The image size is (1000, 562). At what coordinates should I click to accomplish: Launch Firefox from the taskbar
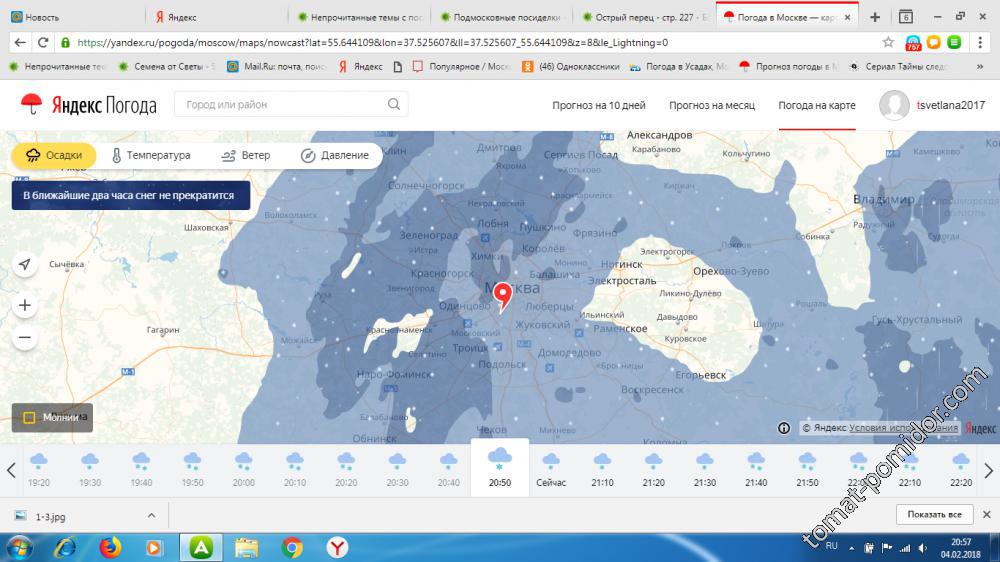(110, 547)
